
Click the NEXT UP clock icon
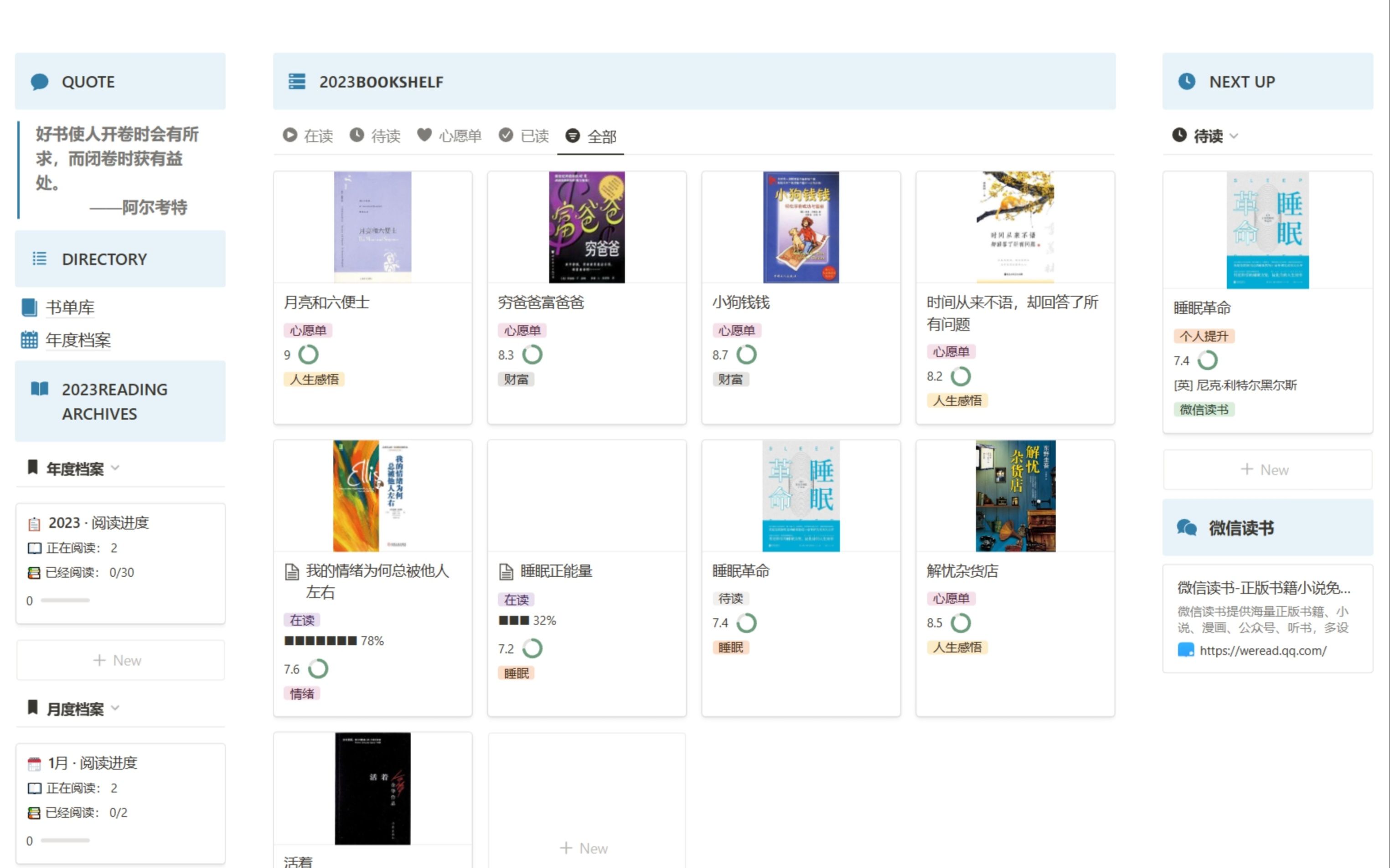pos(1186,82)
